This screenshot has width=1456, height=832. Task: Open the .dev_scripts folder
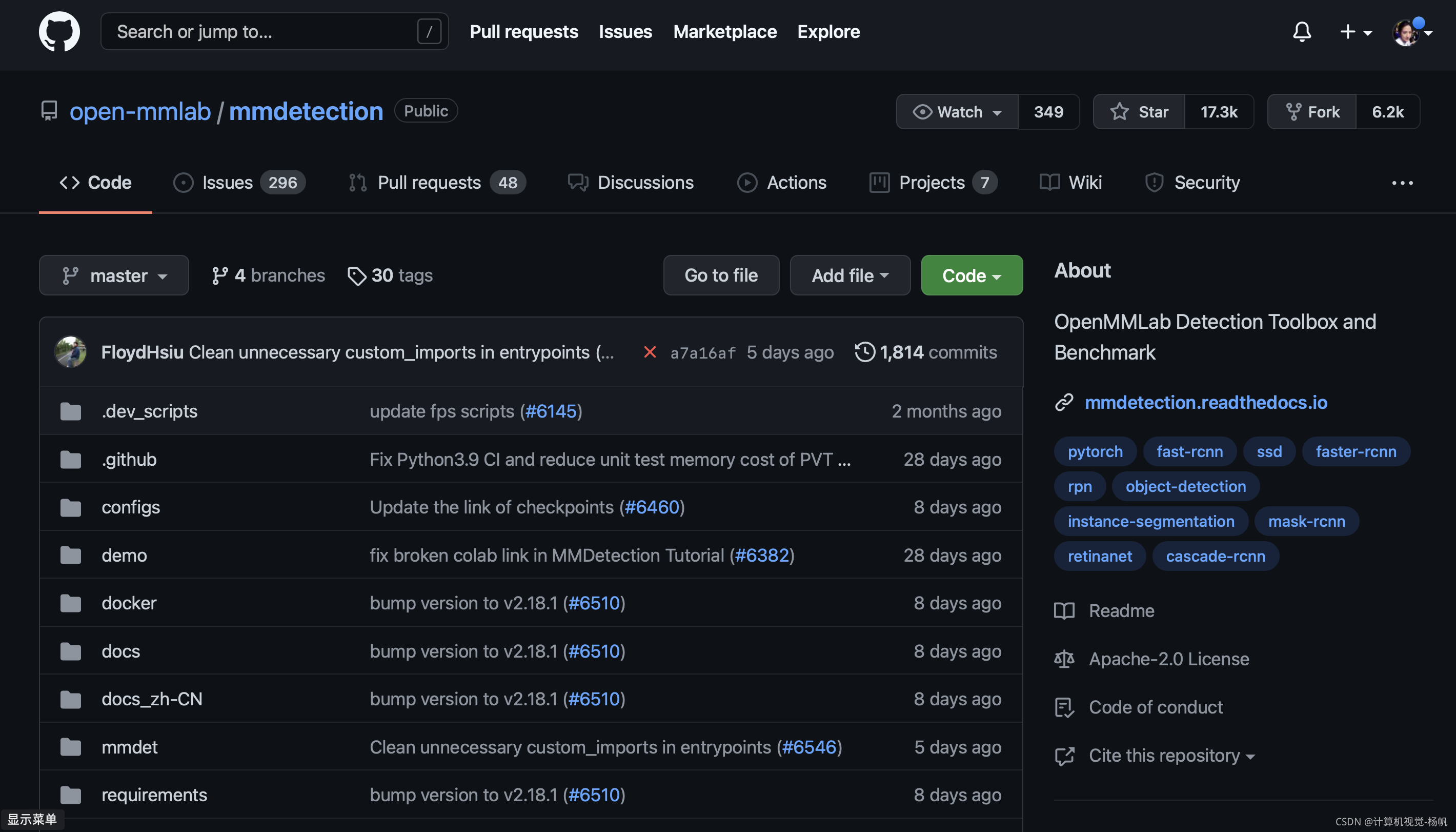150,411
